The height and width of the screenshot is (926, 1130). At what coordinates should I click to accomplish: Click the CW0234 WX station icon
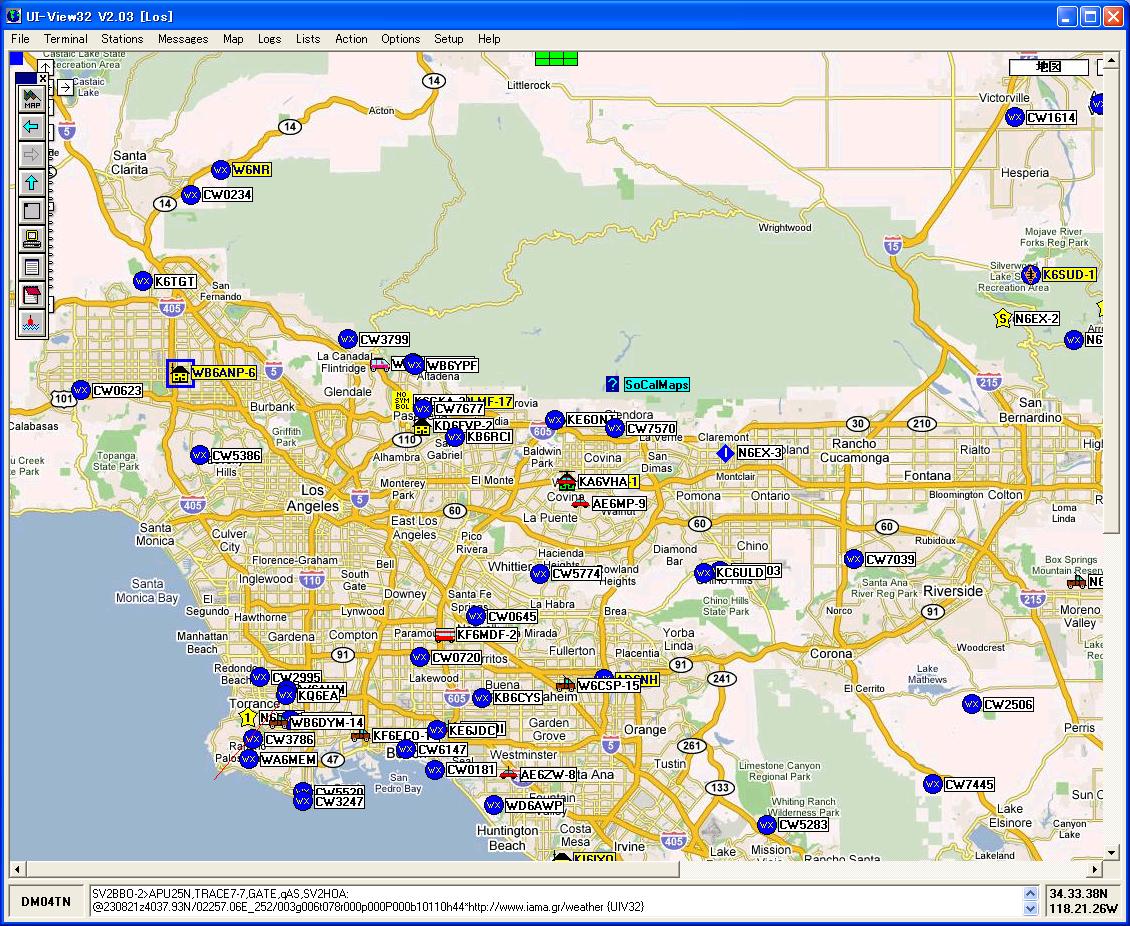(190, 195)
